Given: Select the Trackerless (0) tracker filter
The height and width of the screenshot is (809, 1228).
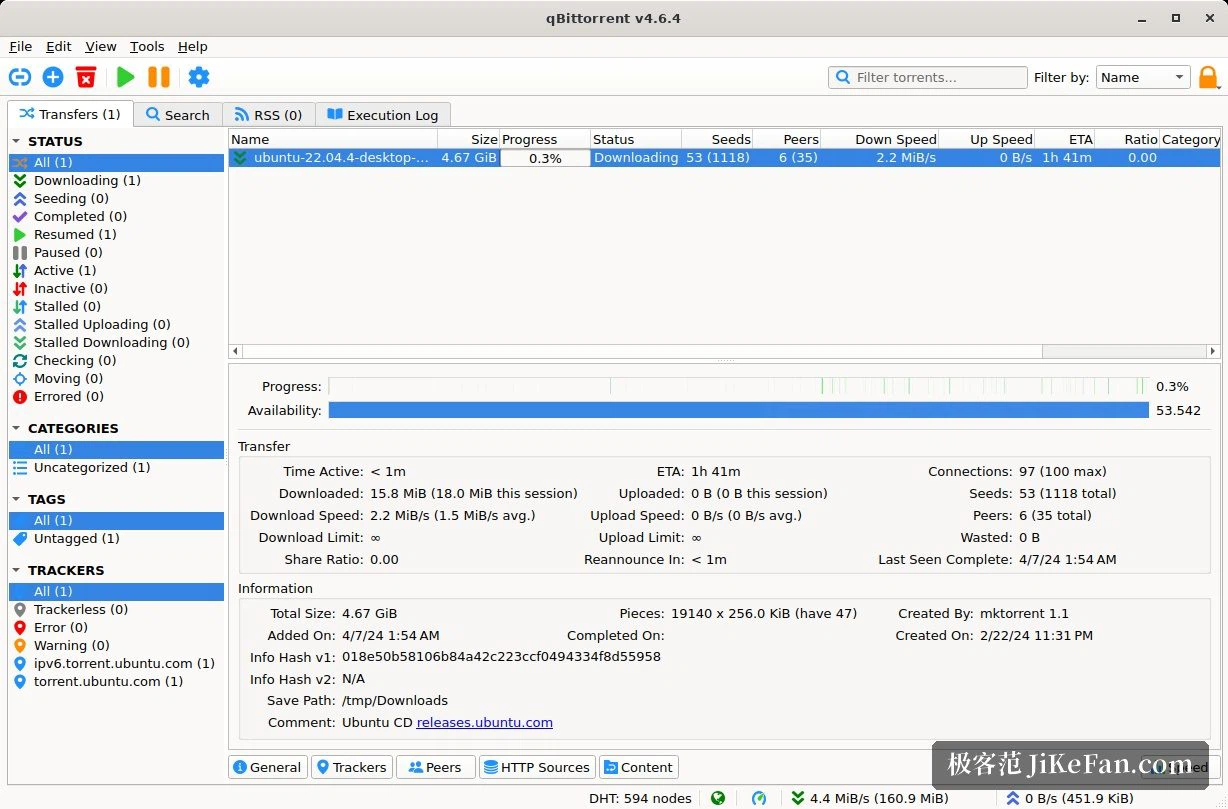Looking at the screenshot, I should coord(116,609).
